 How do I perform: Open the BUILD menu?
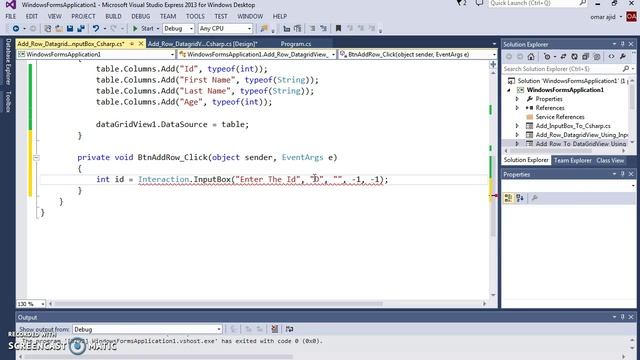(113, 16)
